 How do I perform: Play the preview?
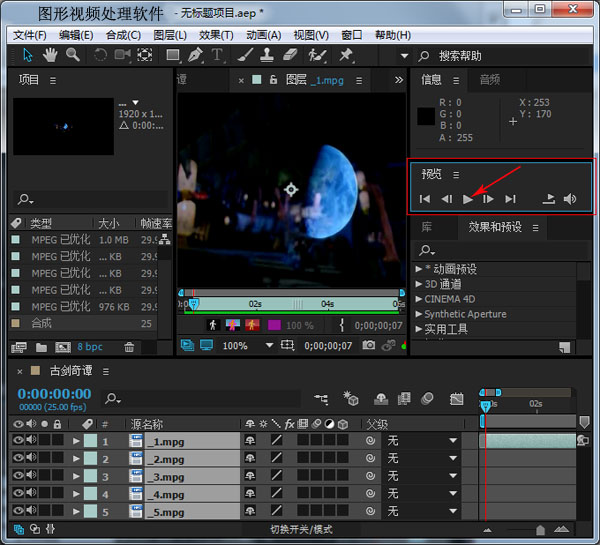(x=467, y=199)
